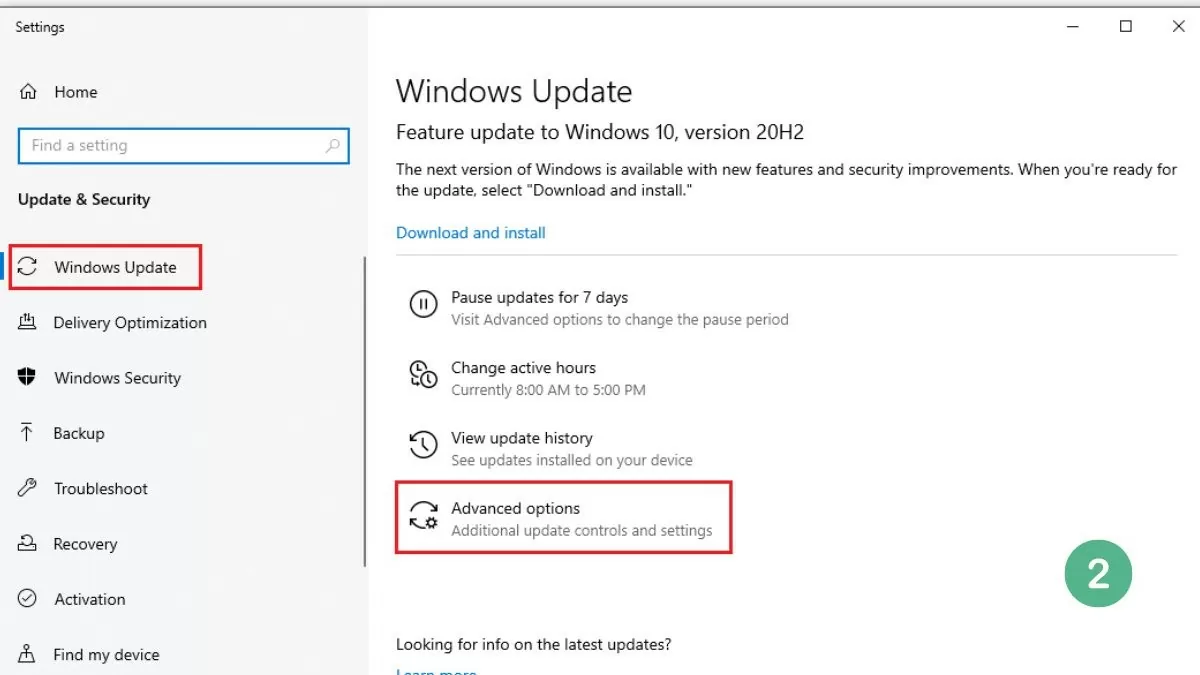Click the Home house icon
This screenshot has width=1200, height=675.
[x=26, y=91]
